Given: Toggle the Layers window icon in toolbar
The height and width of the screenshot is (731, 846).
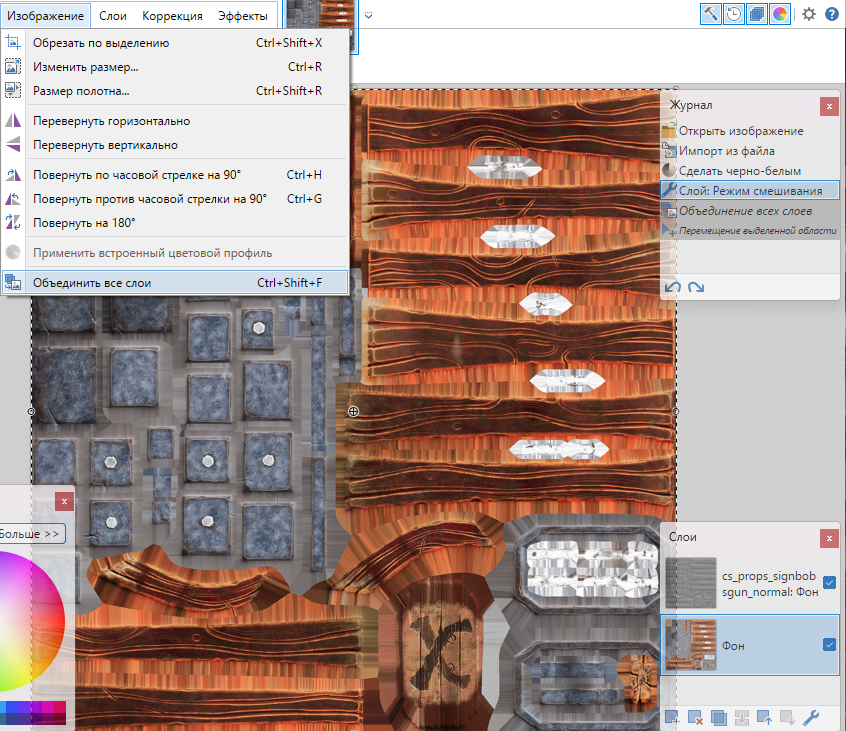Looking at the screenshot, I should [757, 14].
